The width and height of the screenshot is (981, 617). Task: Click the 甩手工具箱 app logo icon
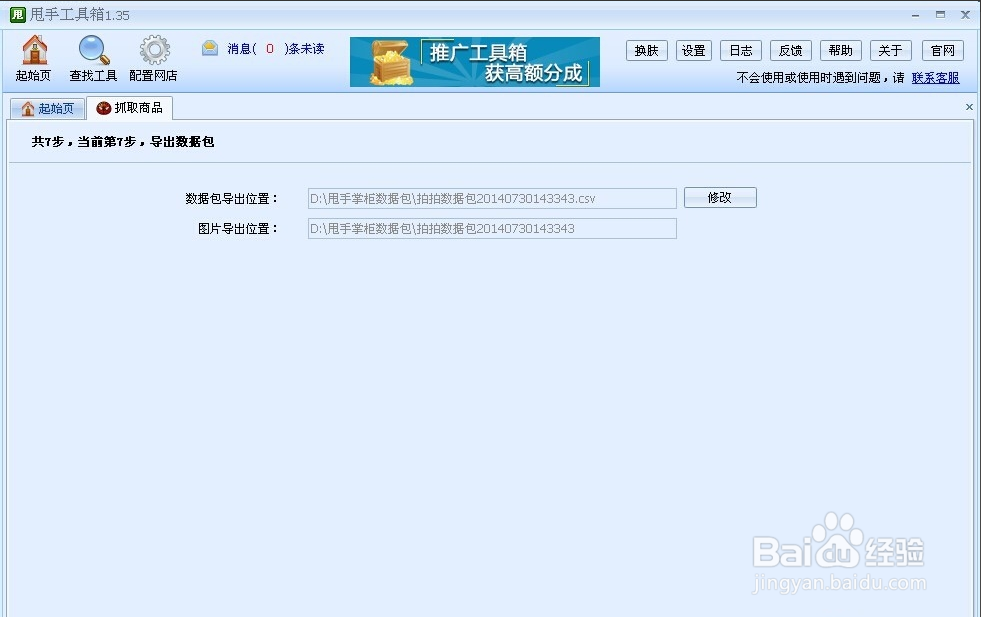click(x=18, y=14)
